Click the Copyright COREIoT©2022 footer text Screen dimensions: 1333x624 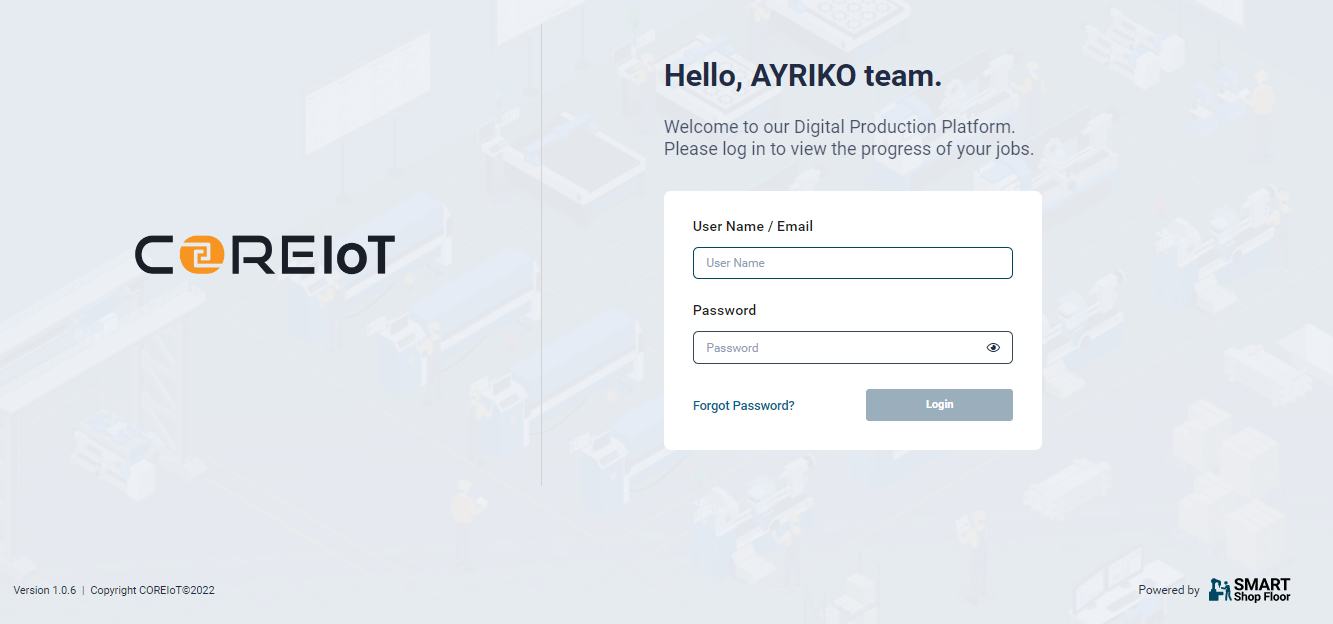[x=152, y=591]
